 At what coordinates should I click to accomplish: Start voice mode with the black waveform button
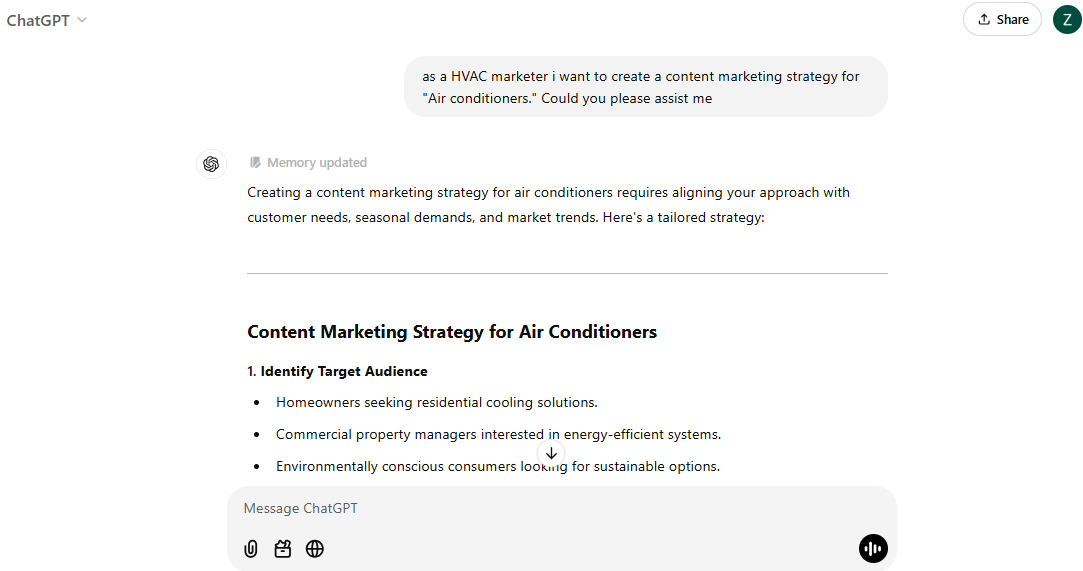(x=873, y=548)
